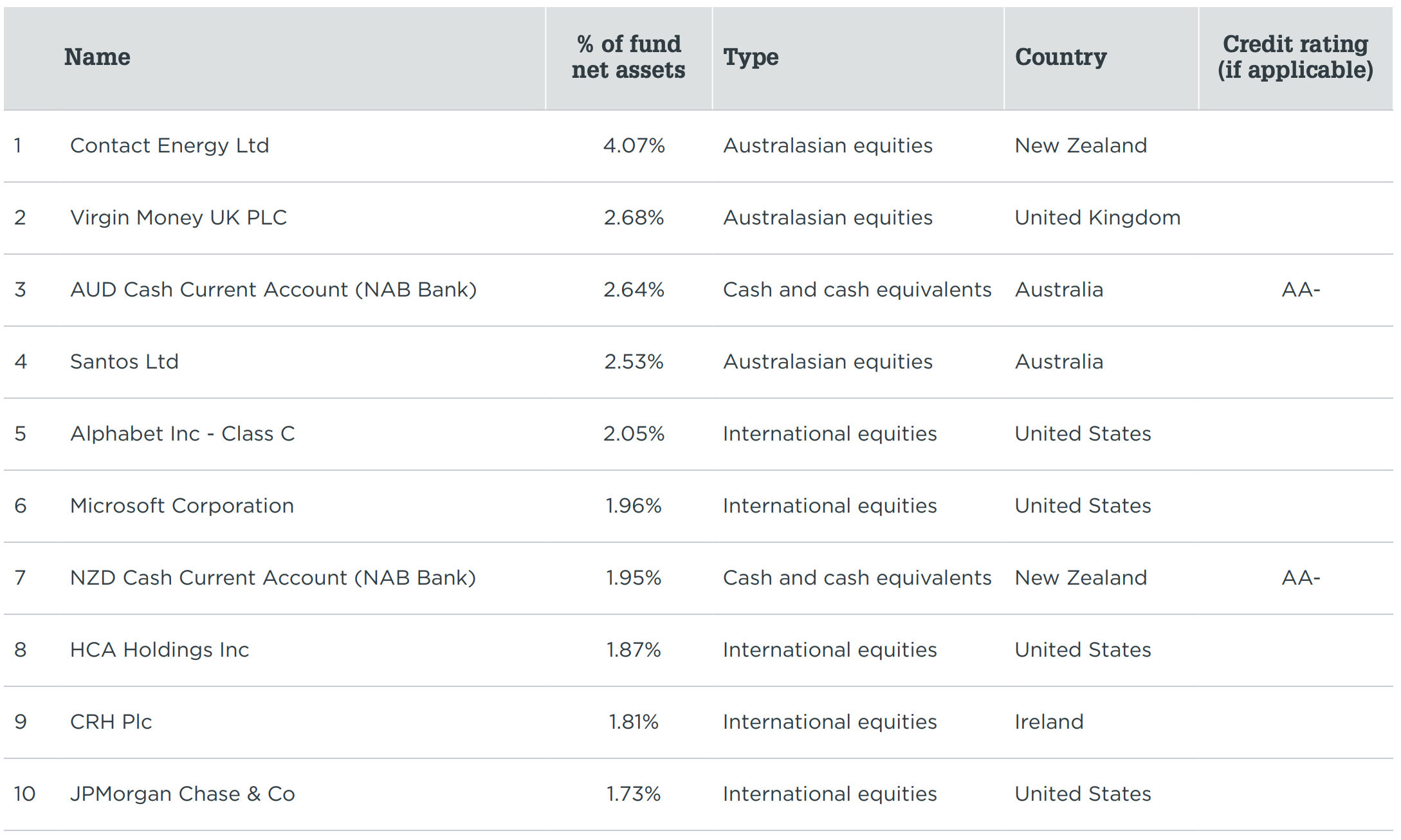This screenshot has height=840, width=1401.
Task: Select the Santos Ltd holding name
Action: [124, 362]
